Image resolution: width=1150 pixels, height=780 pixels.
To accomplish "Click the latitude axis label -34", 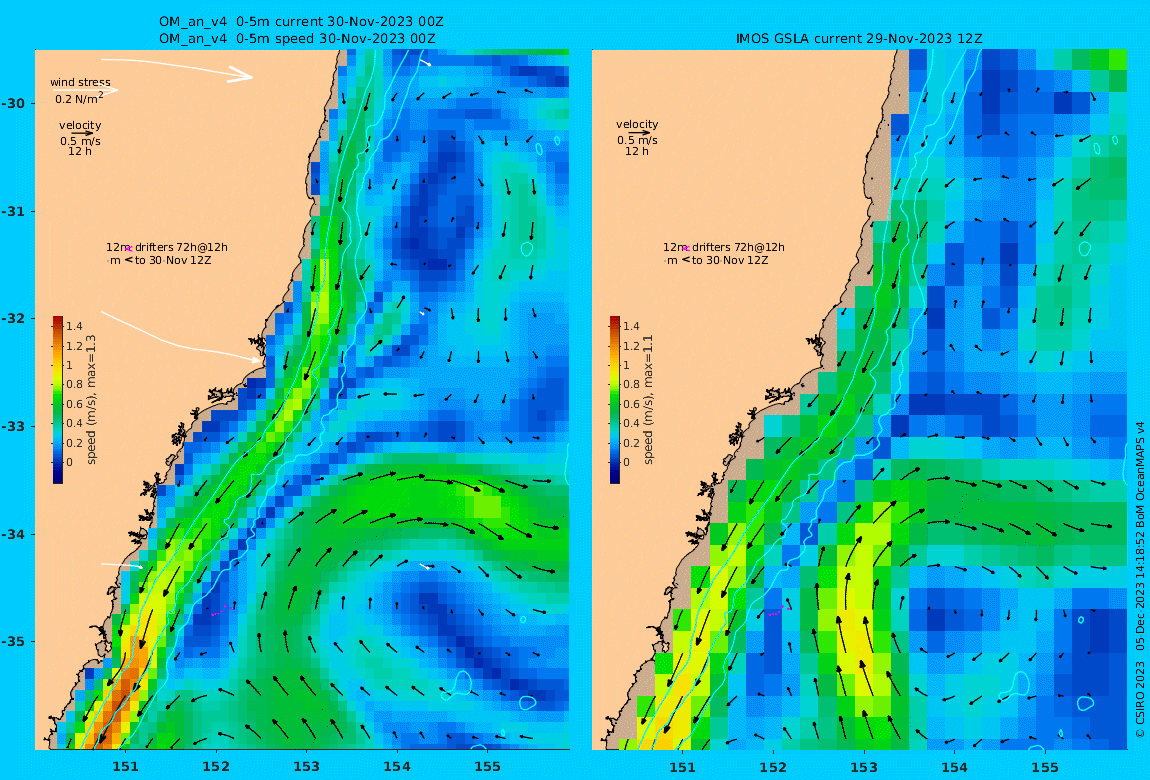I will click(13, 534).
